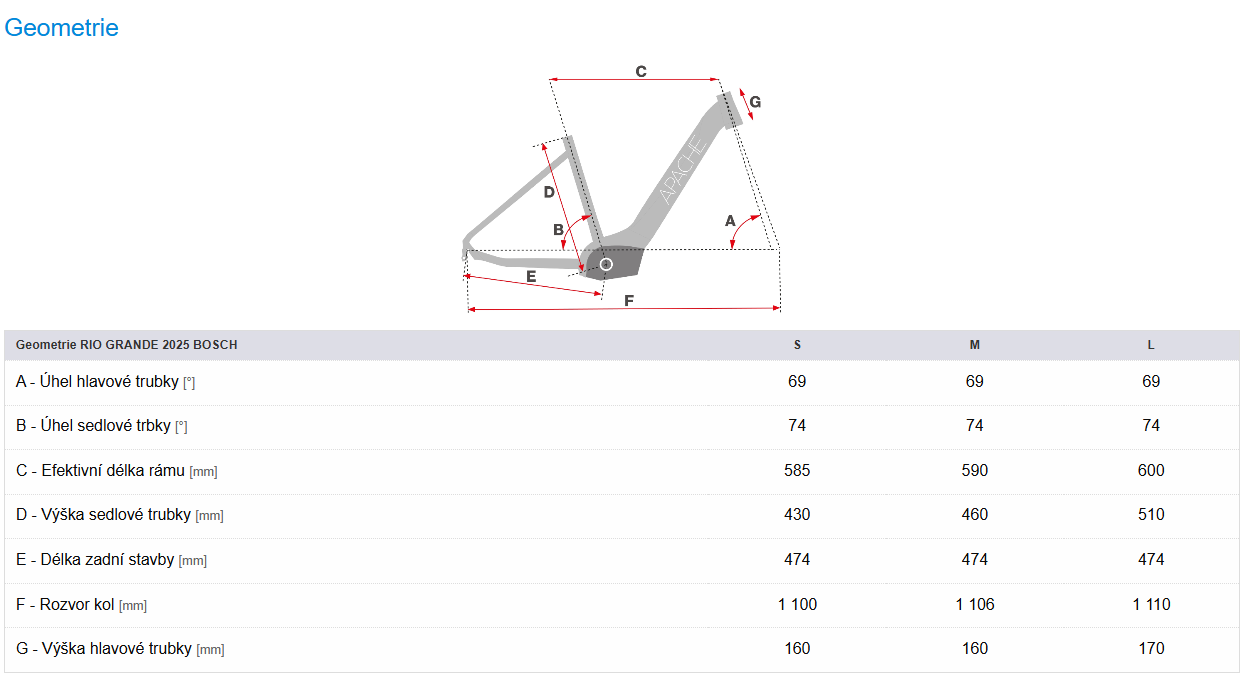Click label C on the frame diagram
This screenshot has width=1243, height=685.
(641, 71)
